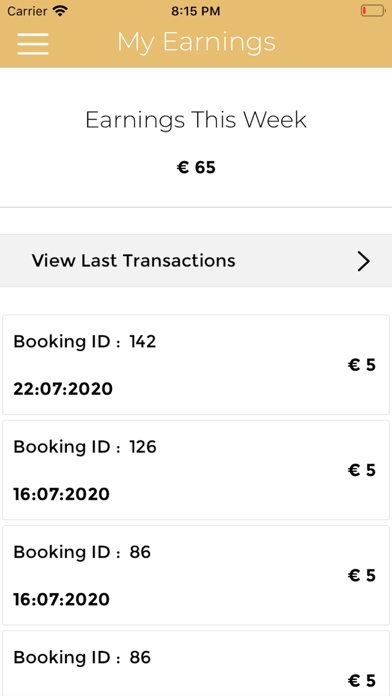The width and height of the screenshot is (392, 696).
Task: Tap the € 5 amount for booking 126
Action: click(362, 471)
